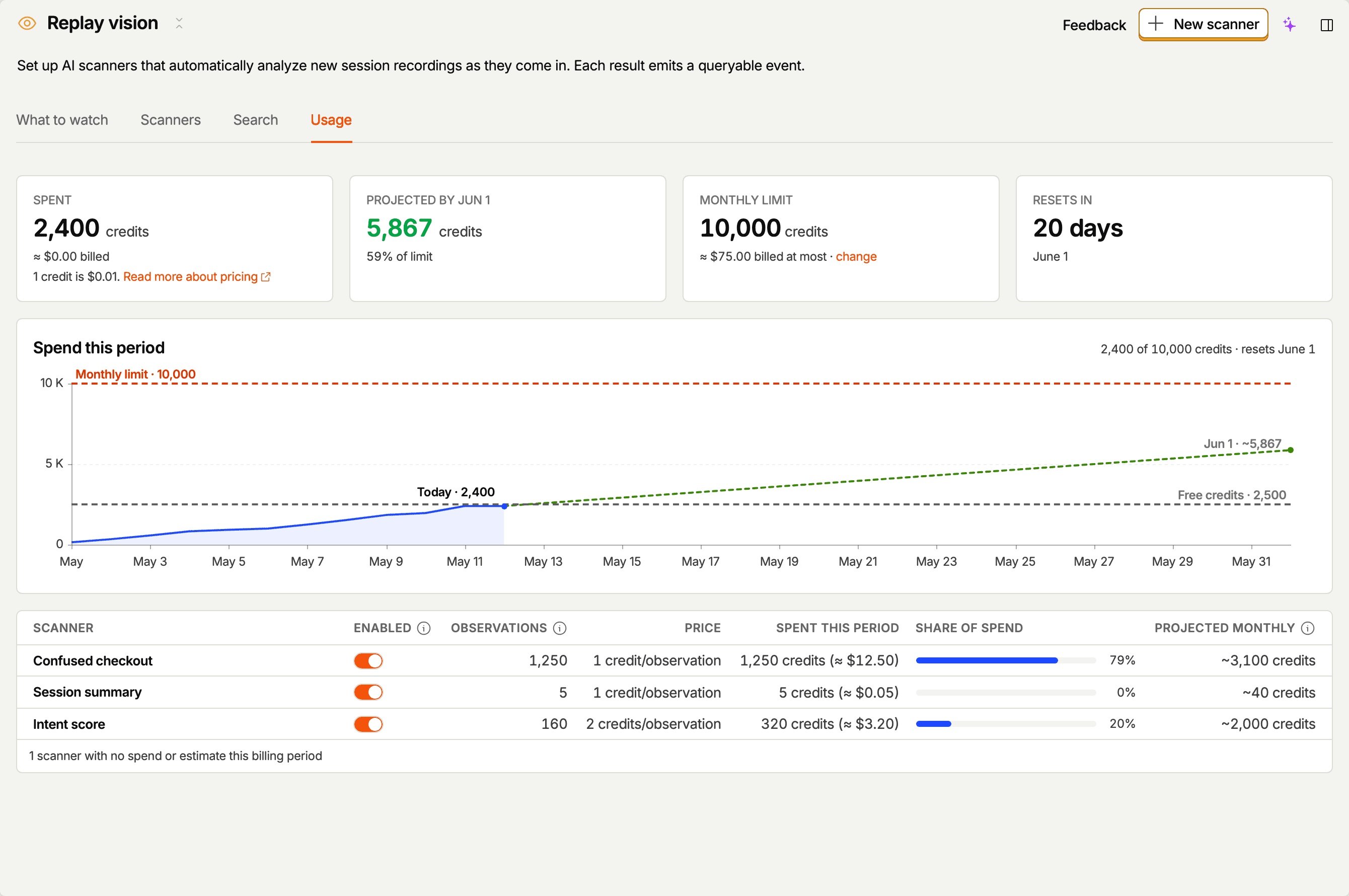Expand the chevron next to Replay vision
1349x896 pixels.
[x=179, y=24]
